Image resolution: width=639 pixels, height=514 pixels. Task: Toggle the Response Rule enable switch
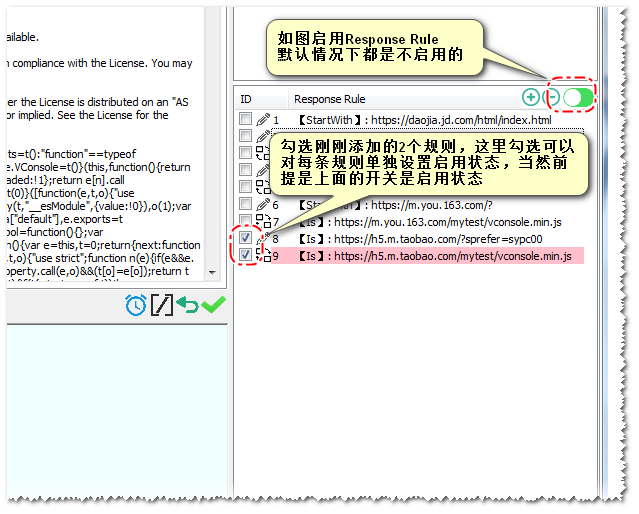(x=577, y=97)
